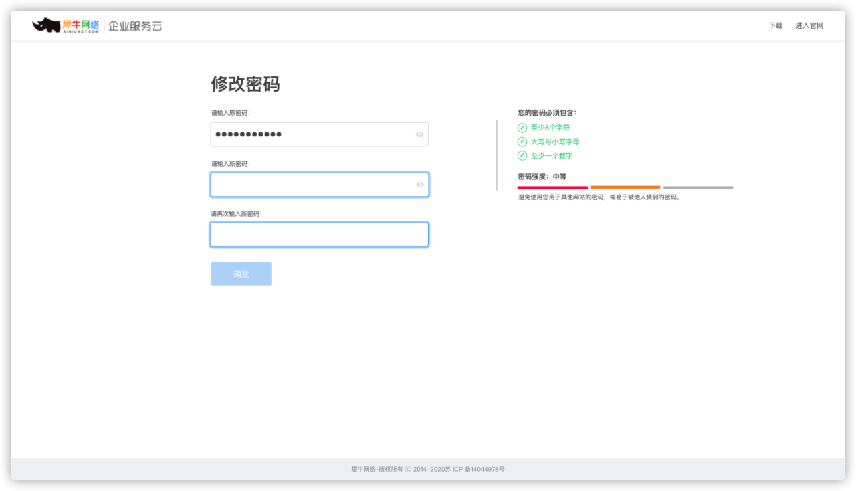This screenshot has width=856, height=491.
Task: Click the grey password strength bar segment
Action: 698,187
